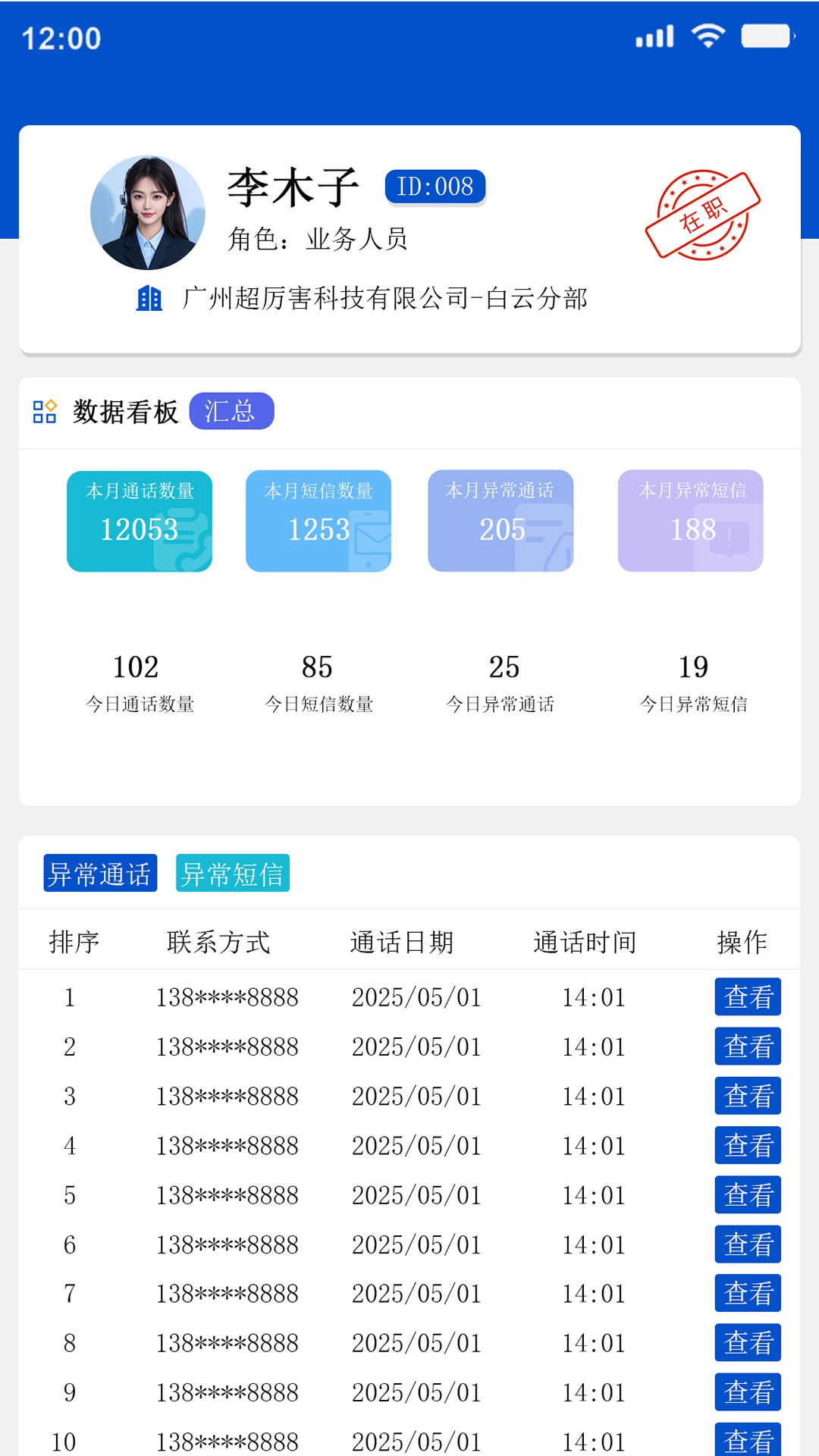Click 查看 for row 10
The image size is (819, 1456).
click(x=748, y=1439)
